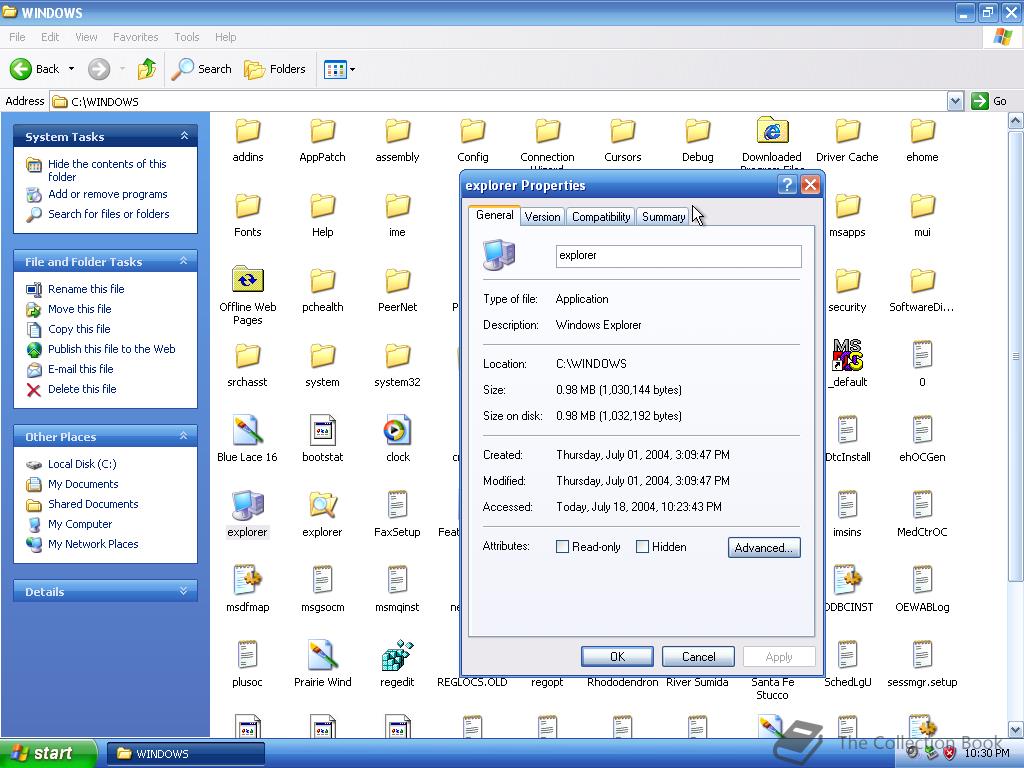
Task: Select the explorer folder-search icon
Action: 323,505
